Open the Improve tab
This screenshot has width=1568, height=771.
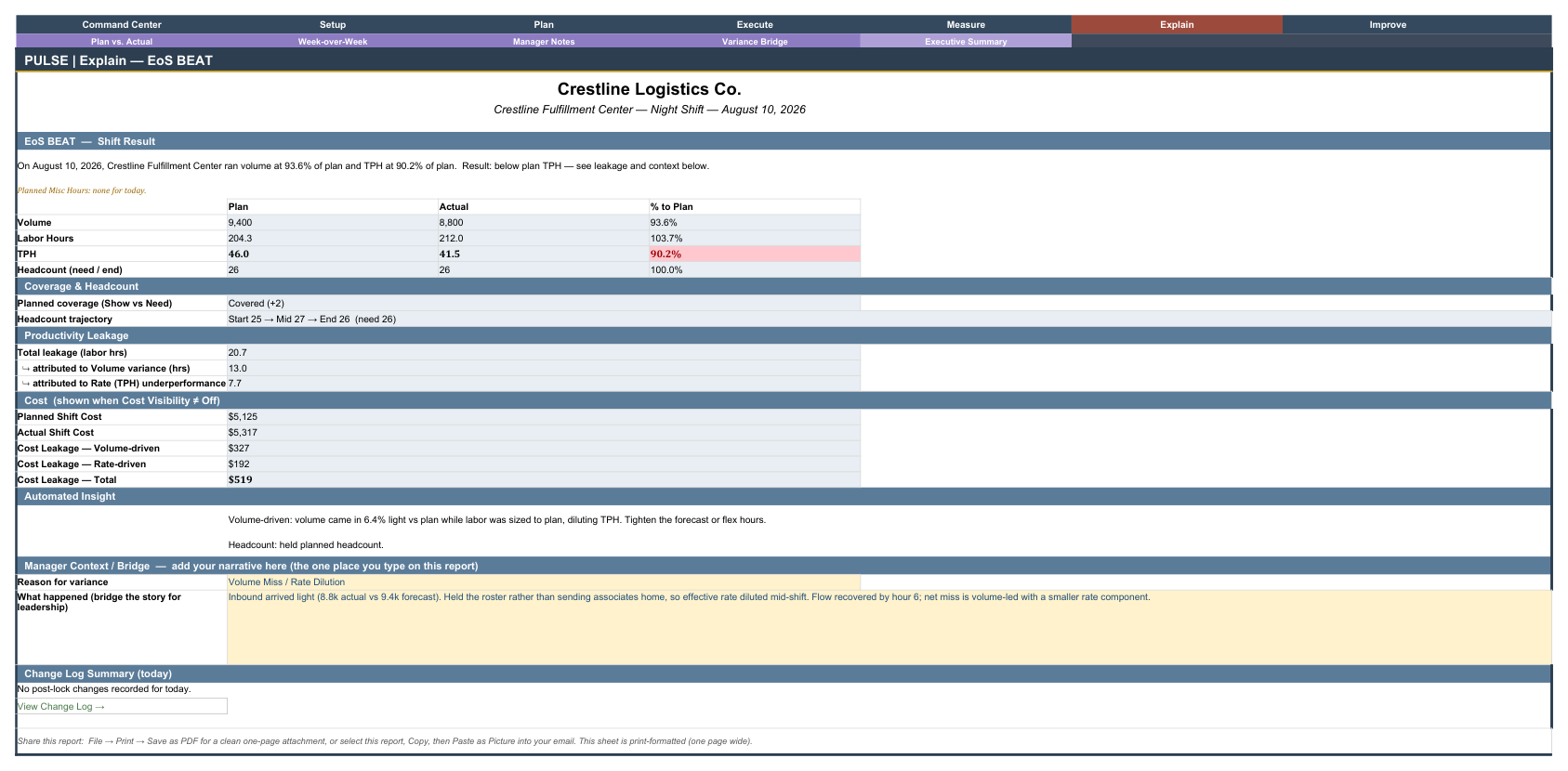1388,24
